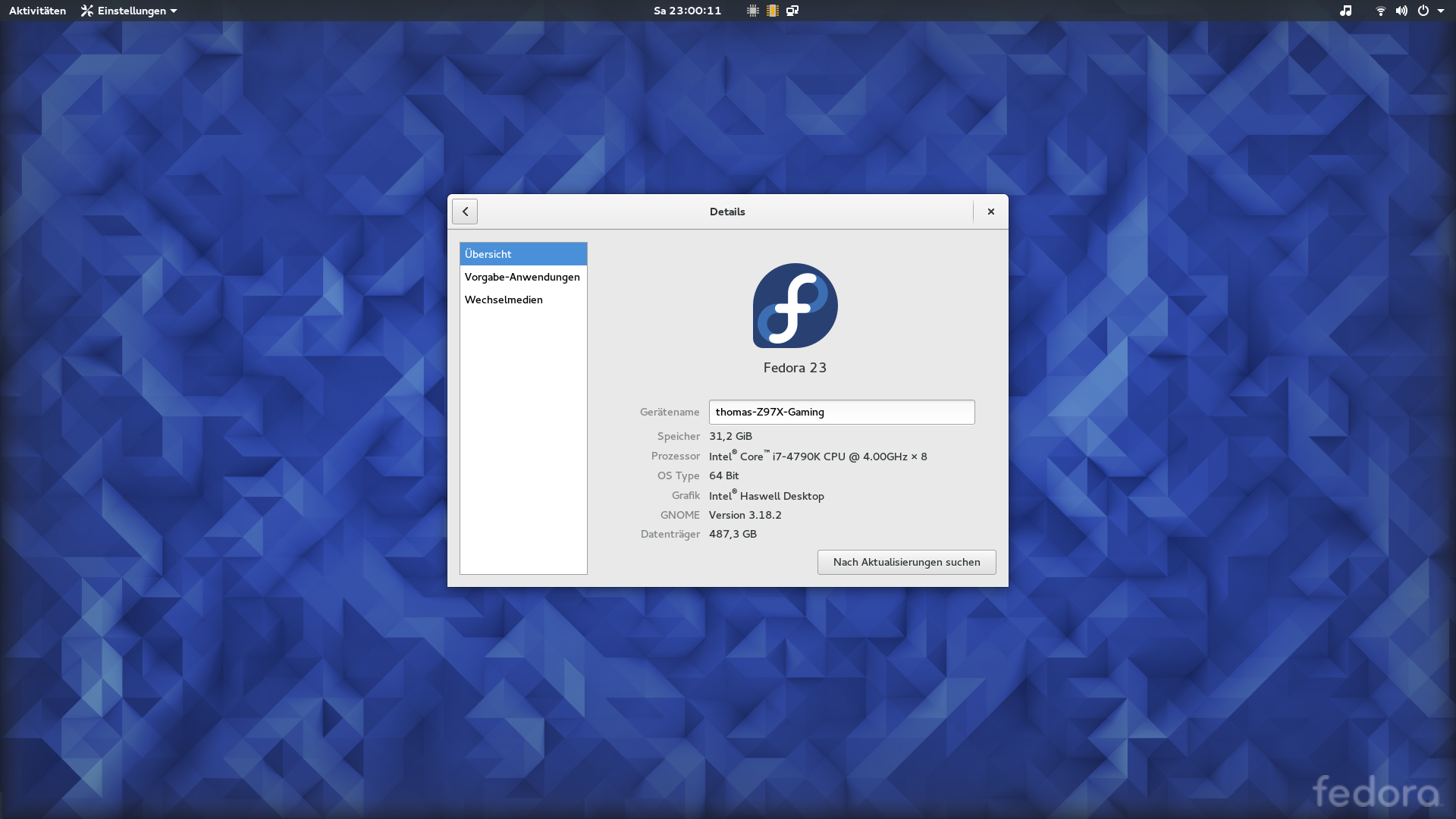1456x819 pixels.
Task: Open Aktivitäten overview
Action: 37,11
